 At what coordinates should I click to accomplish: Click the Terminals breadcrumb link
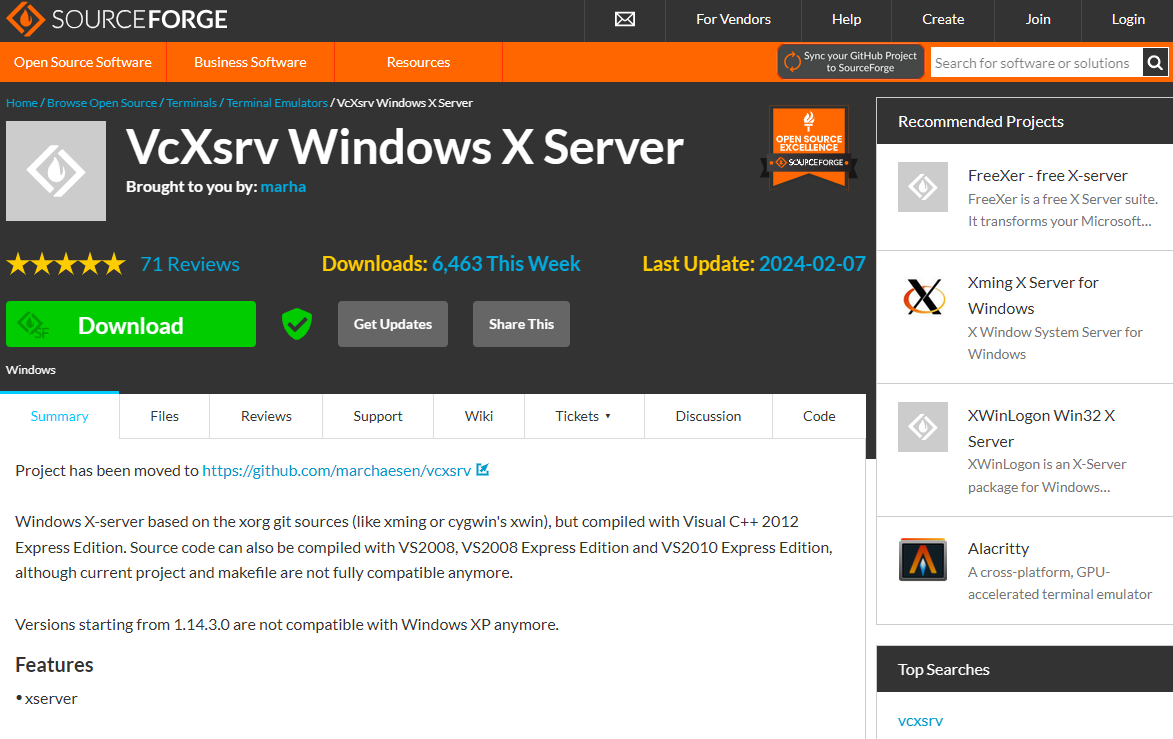[192, 103]
